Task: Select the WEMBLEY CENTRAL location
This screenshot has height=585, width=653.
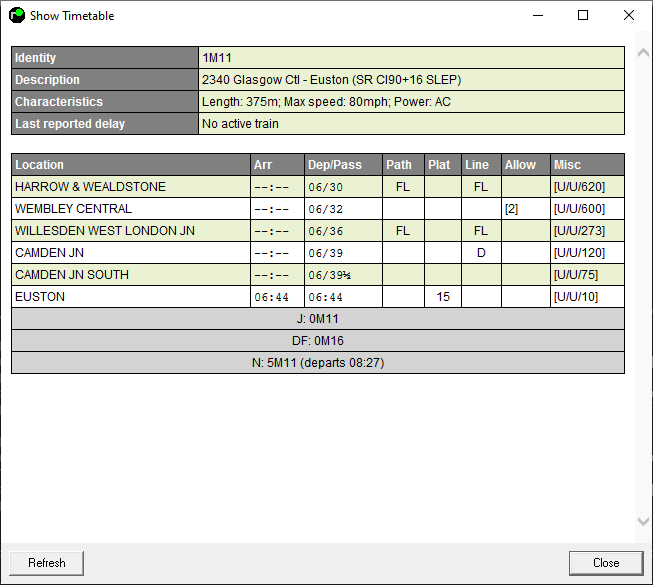Action: [131, 209]
